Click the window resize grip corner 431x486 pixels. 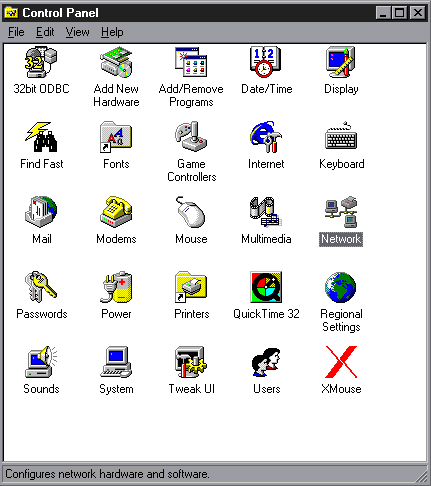point(422,477)
